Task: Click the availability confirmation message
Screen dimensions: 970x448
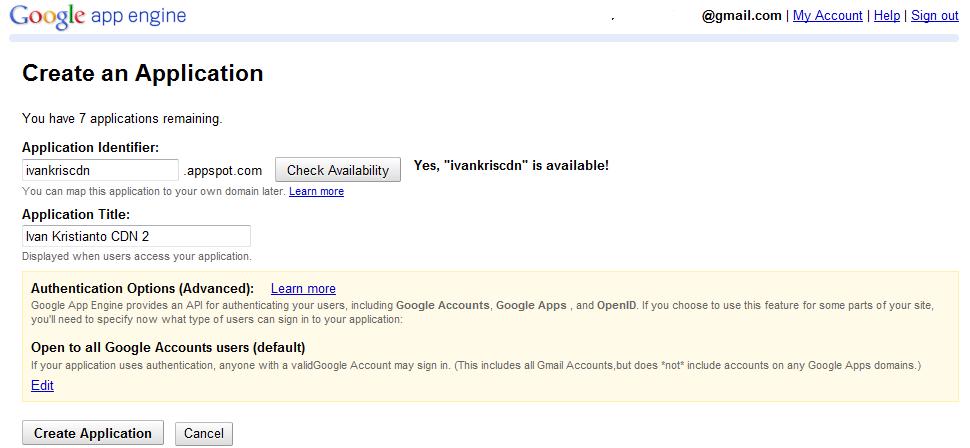Action: [x=511, y=166]
